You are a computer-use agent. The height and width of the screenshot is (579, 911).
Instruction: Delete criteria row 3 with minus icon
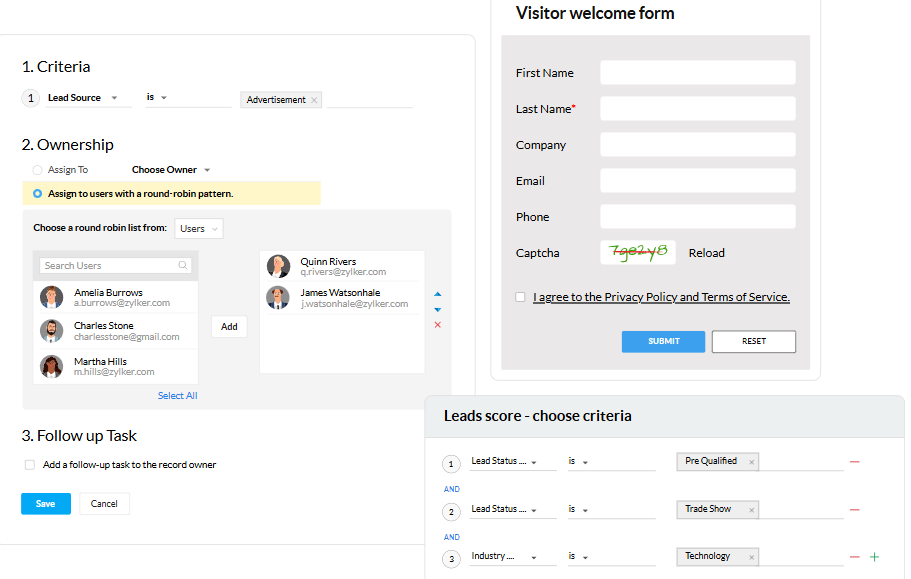[x=854, y=557]
